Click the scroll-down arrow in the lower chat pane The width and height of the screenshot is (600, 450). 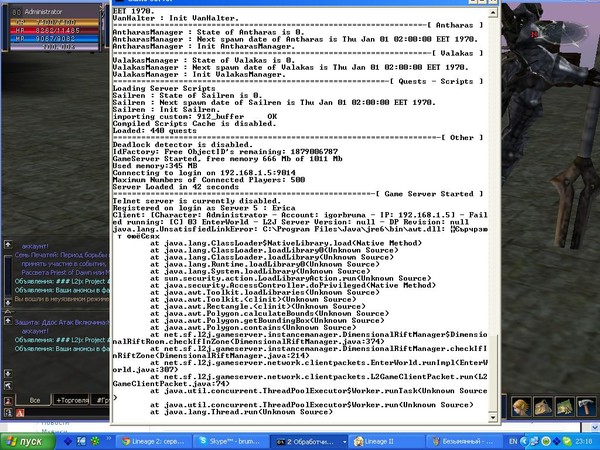coord(8,373)
